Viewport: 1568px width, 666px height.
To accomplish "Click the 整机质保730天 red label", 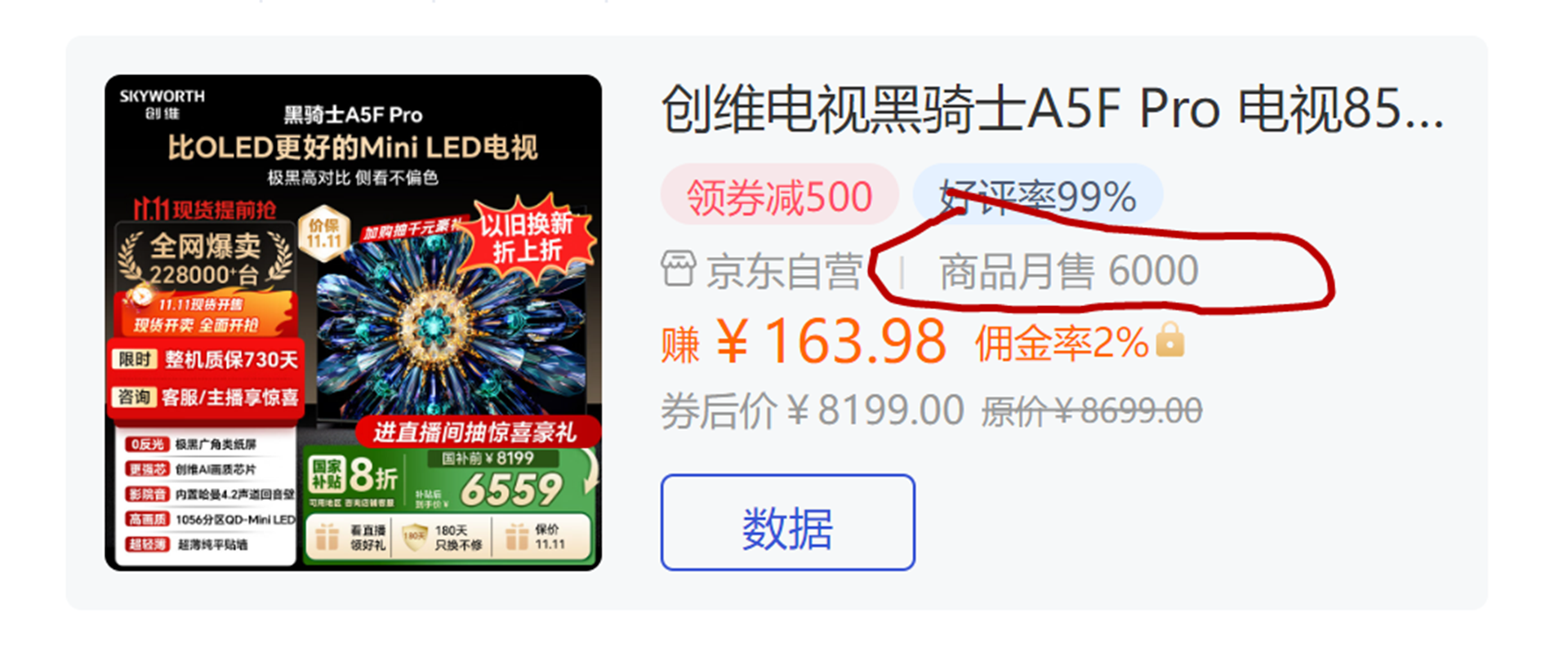I will click(207, 360).
